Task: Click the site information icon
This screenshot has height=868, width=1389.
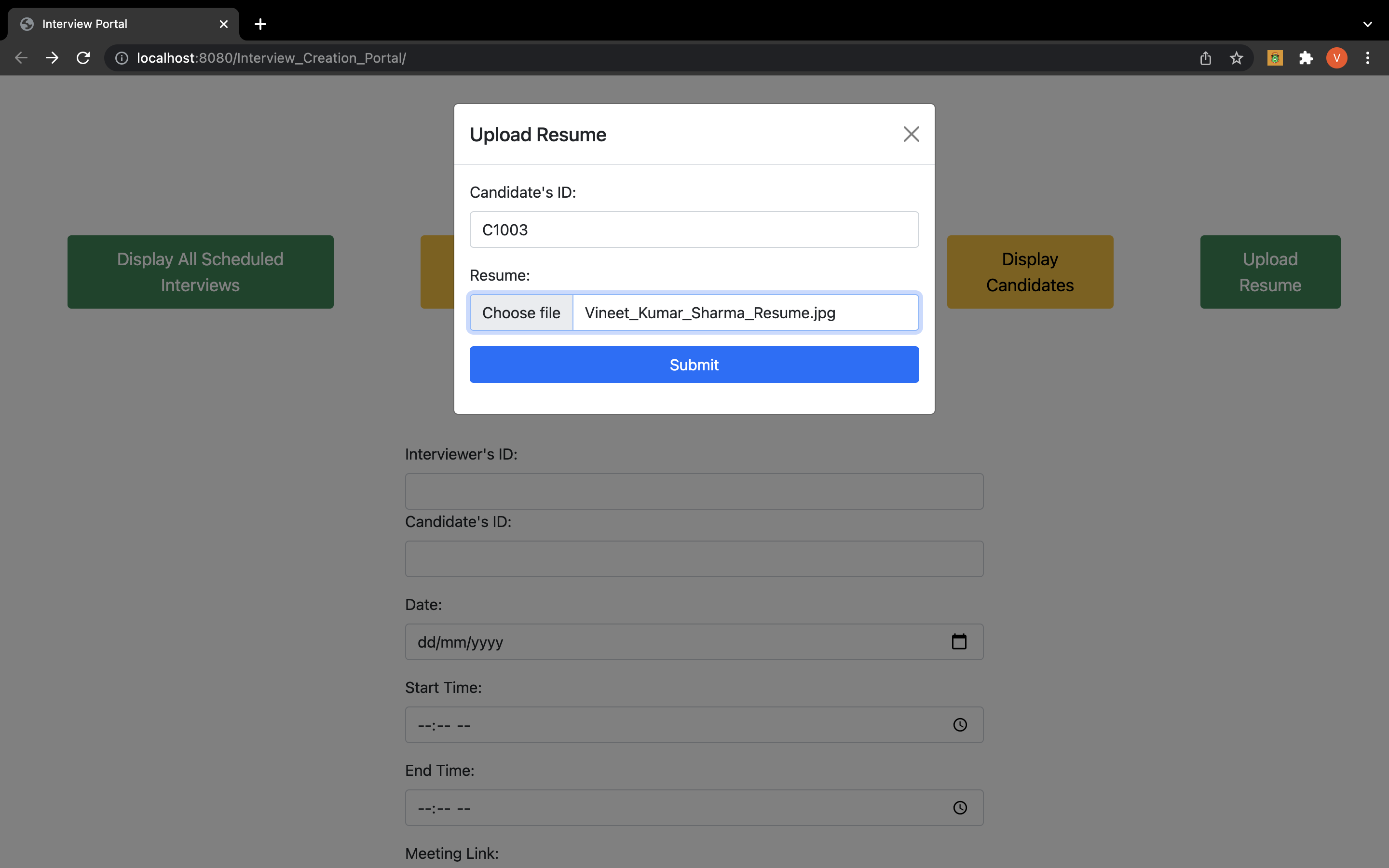Action: click(x=122, y=58)
